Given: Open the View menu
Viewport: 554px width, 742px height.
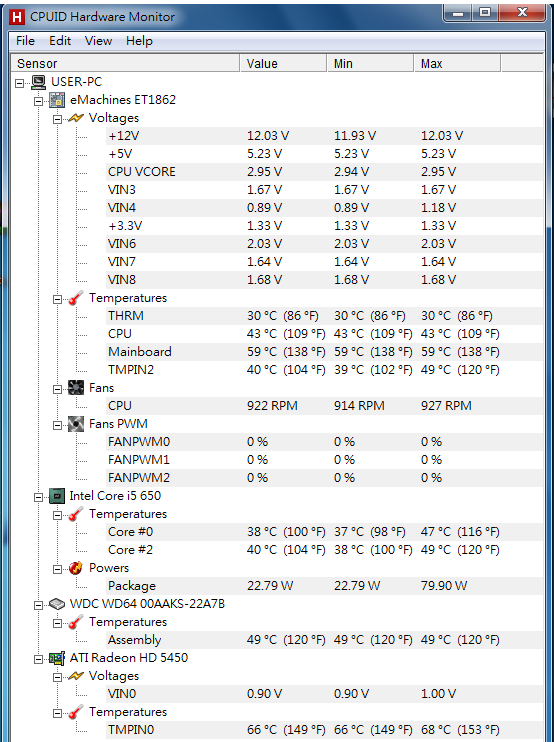Looking at the screenshot, I should (98, 41).
